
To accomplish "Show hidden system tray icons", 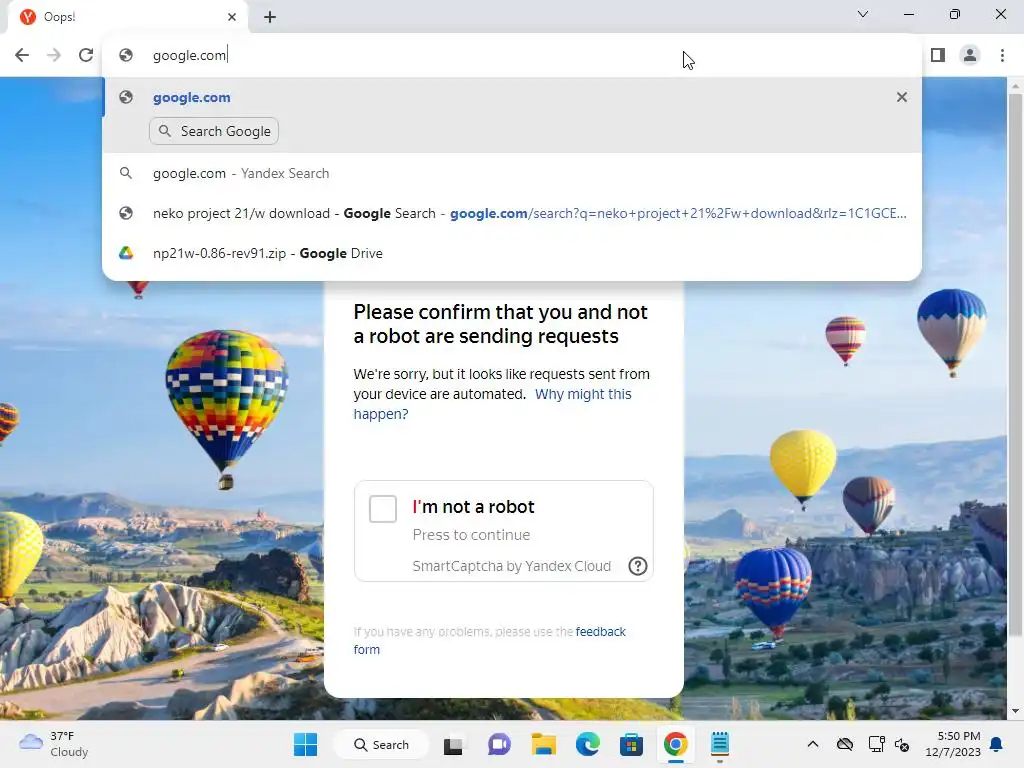I will 812,744.
